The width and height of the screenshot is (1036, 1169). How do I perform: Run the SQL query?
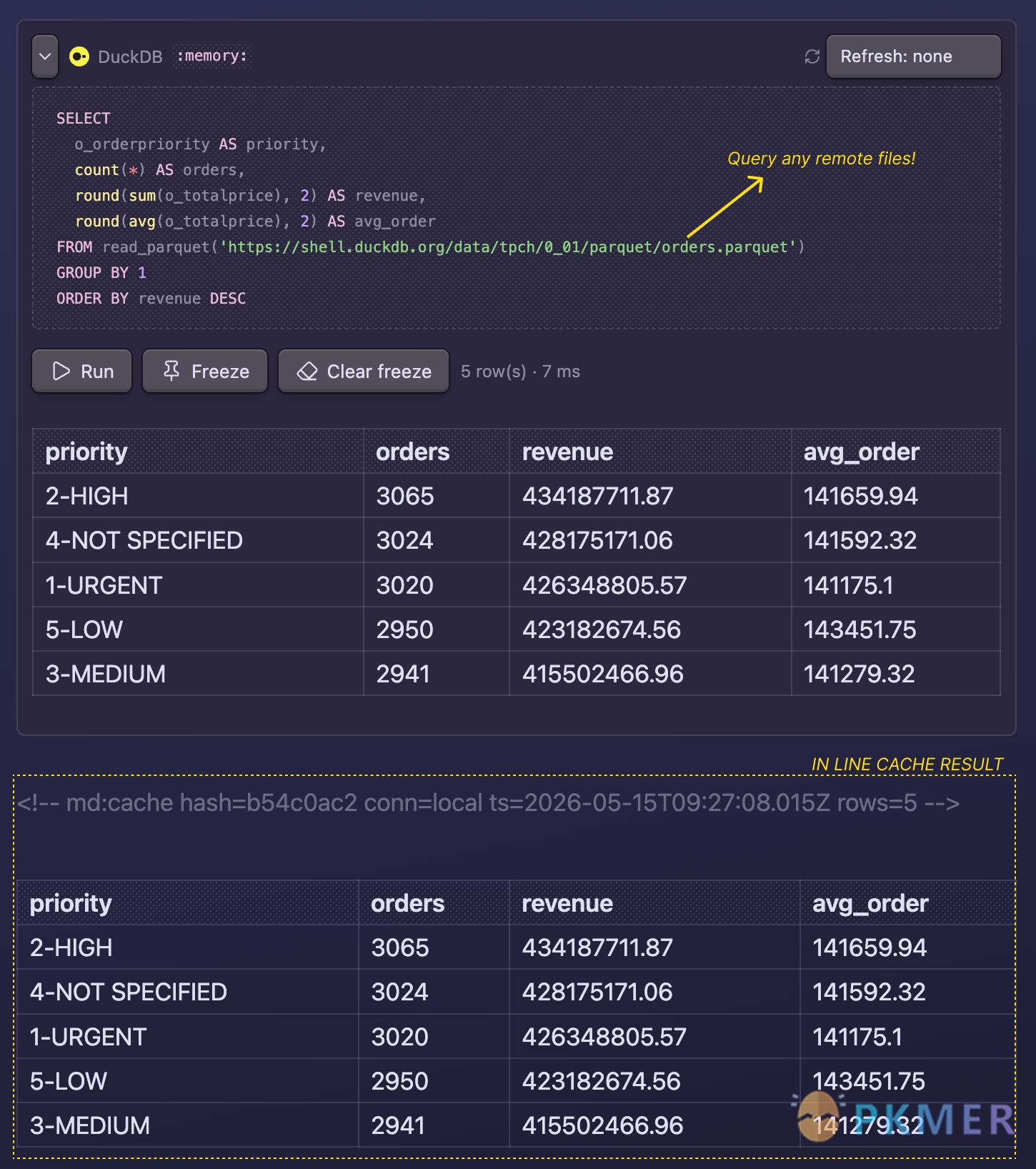82,371
